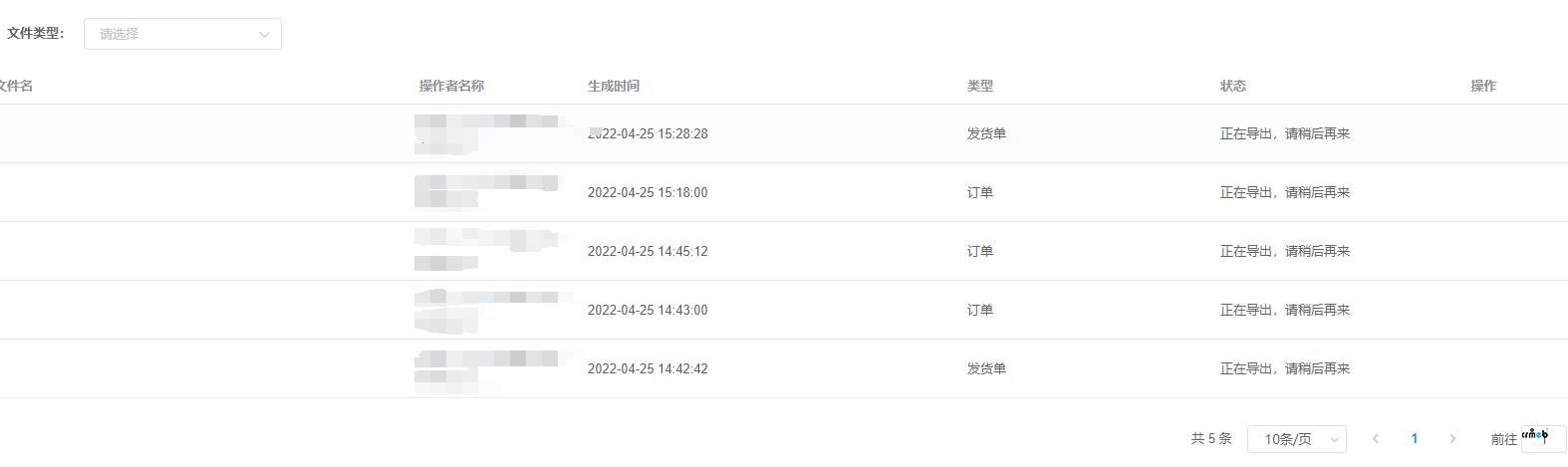The height and width of the screenshot is (467, 1568).
Task: Click the 操作者名称 column header
Action: click(451, 86)
